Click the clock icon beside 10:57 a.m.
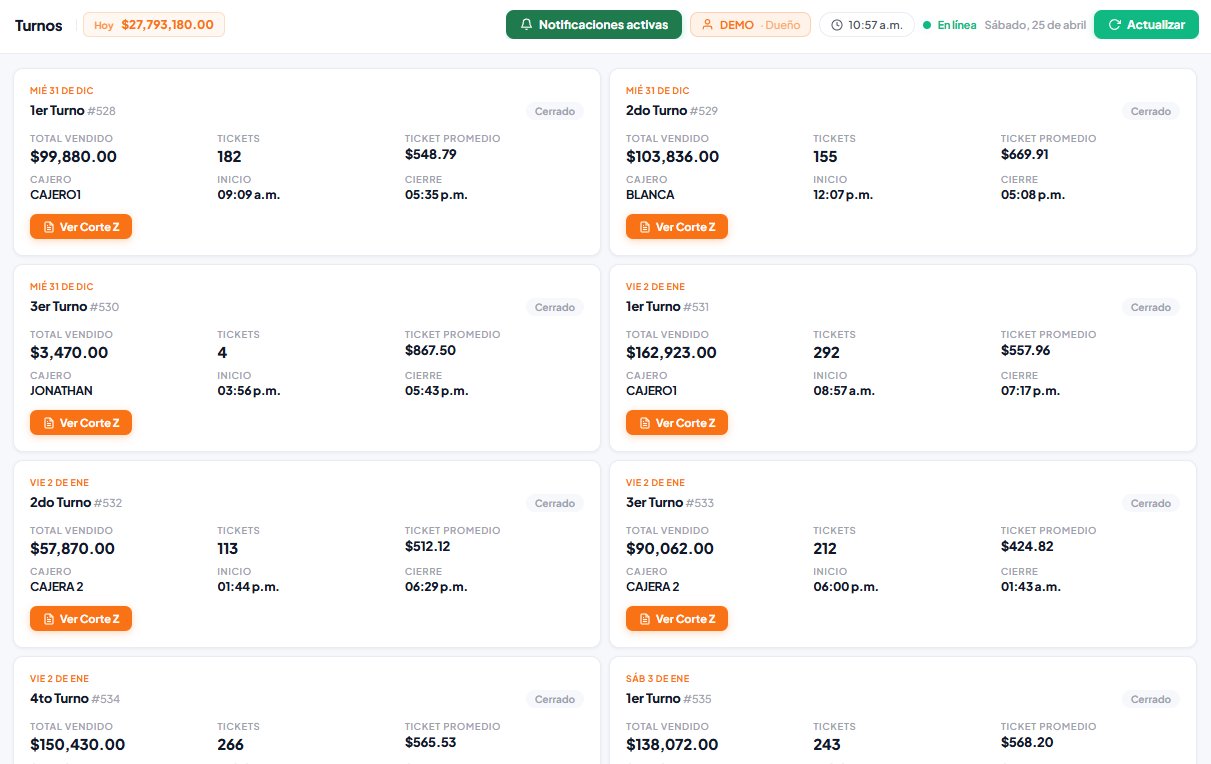Image resolution: width=1211 pixels, height=764 pixels. tap(836, 25)
